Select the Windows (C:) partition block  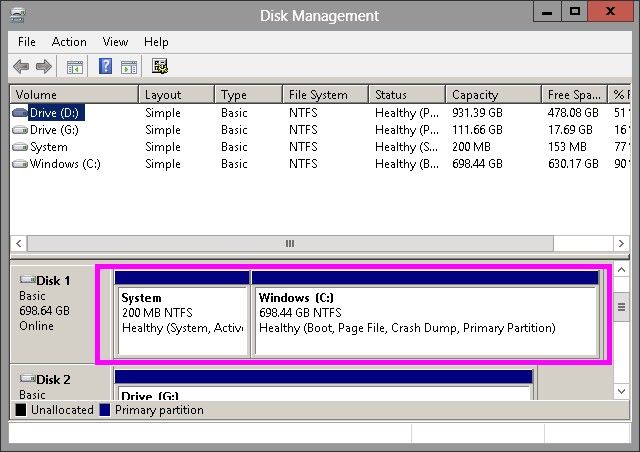(425, 320)
